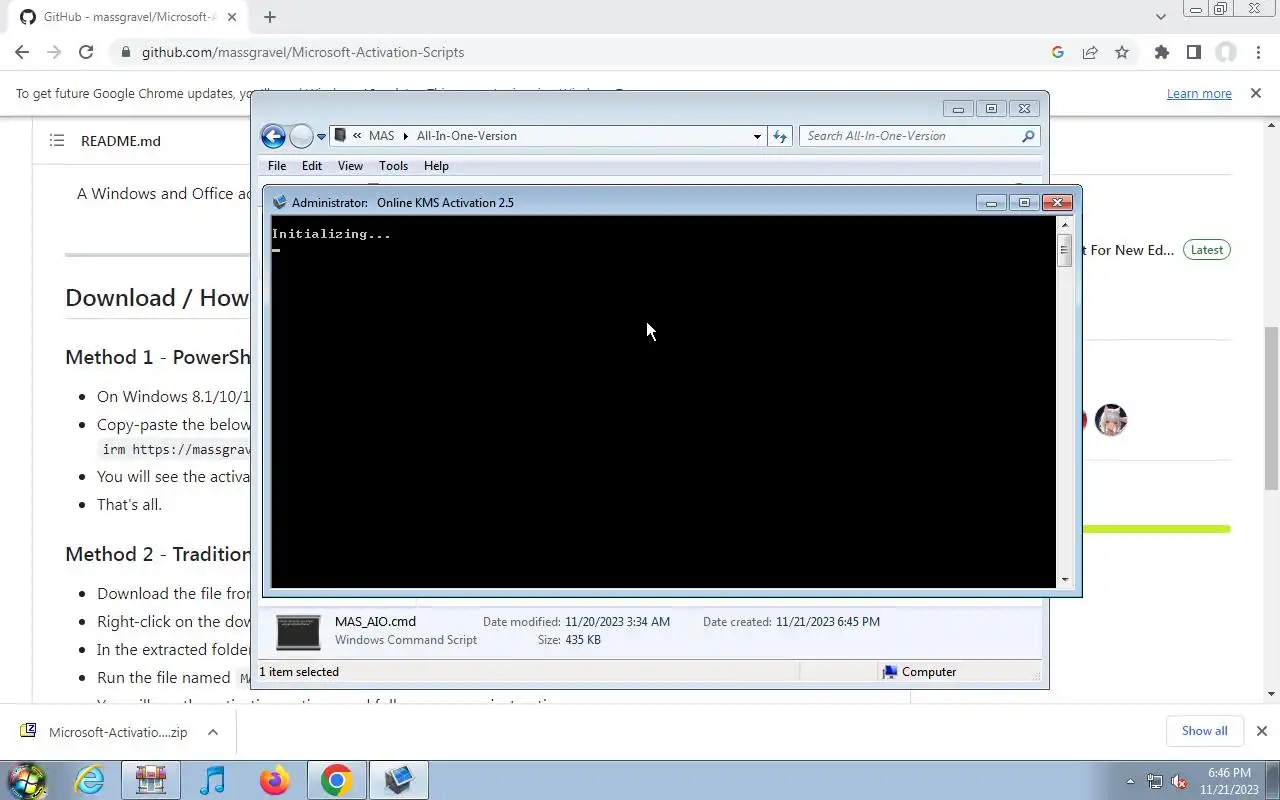Viewport: 1280px width, 800px height.
Task: Open the Explorer Edit menu
Action: 312,166
